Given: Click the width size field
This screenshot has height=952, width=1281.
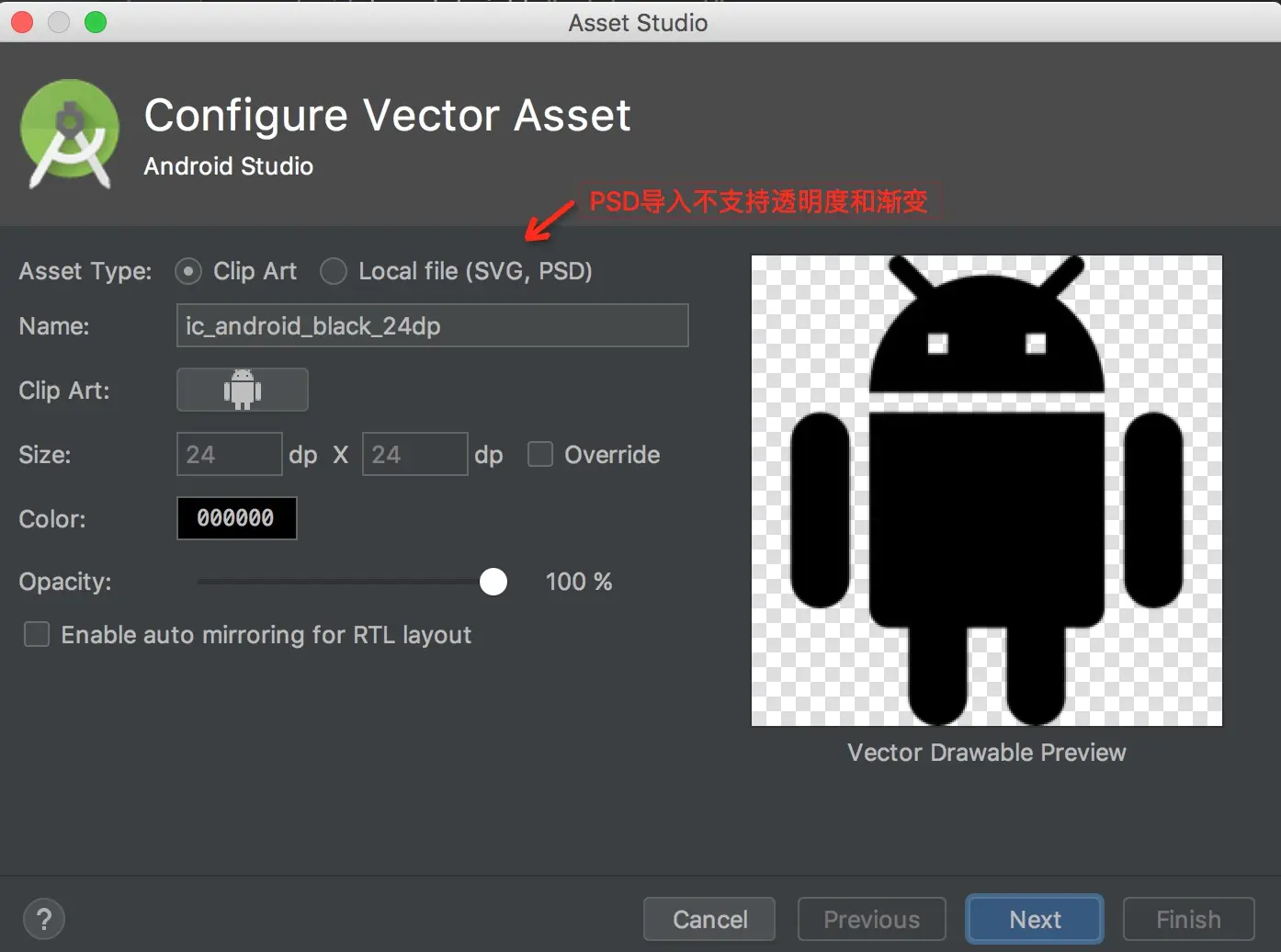Looking at the screenshot, I should click(229, 454).
